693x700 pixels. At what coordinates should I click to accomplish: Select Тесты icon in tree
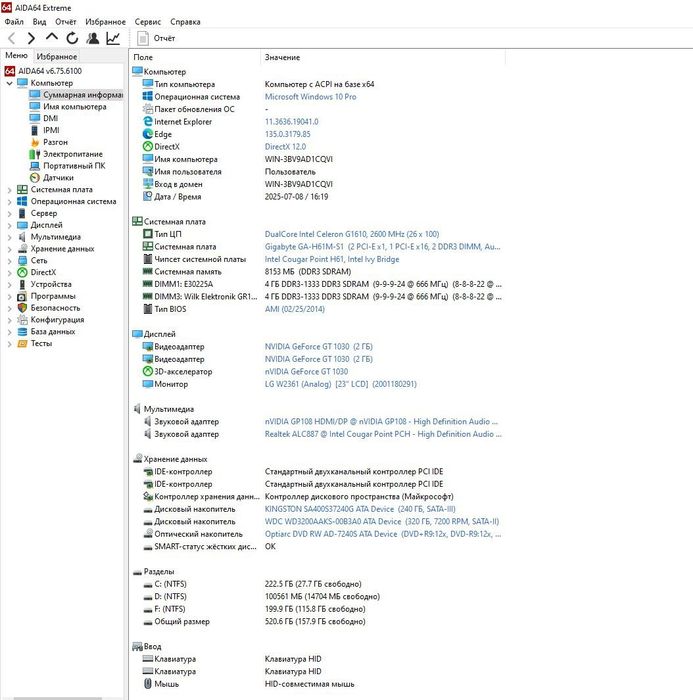[x=22, y=343]
